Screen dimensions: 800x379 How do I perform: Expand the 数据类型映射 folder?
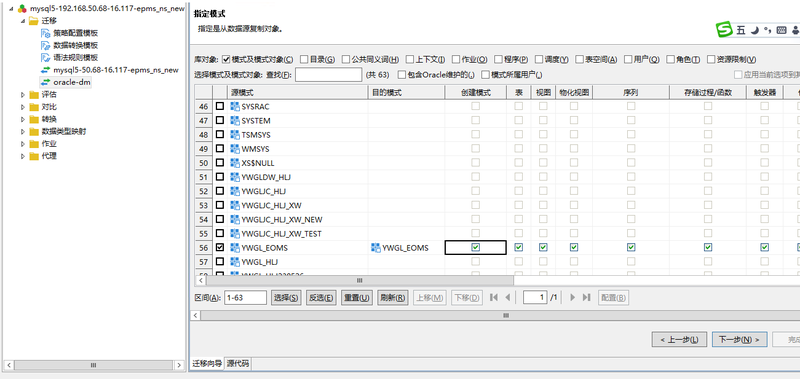[22, 132]
